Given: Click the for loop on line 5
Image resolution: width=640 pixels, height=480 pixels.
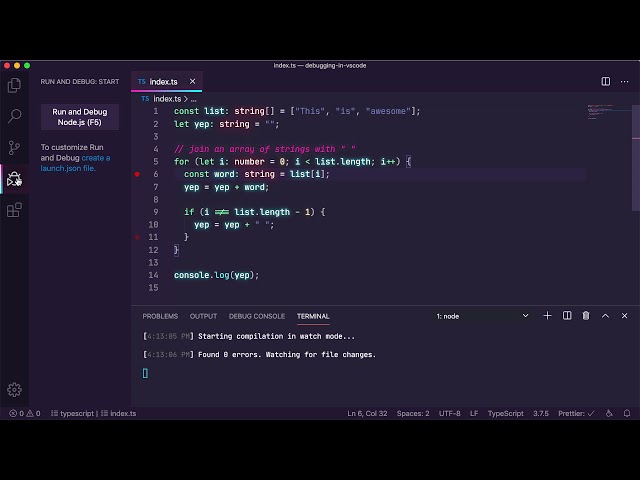Looking at the screenshot, I should point(292,162).
